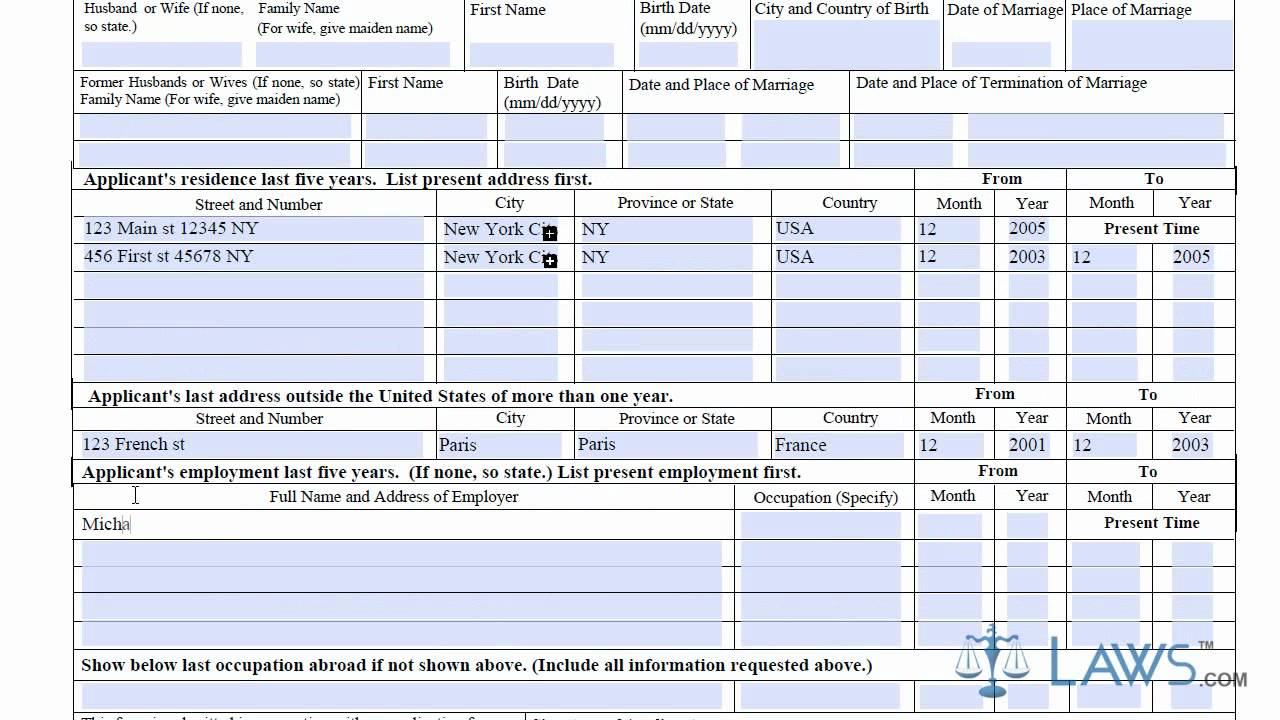Viewport: 1280px width, 720px height.
Task: Click the 'Date and Place of Termination of Marriage' header
Action: [x=1001, y=83]
